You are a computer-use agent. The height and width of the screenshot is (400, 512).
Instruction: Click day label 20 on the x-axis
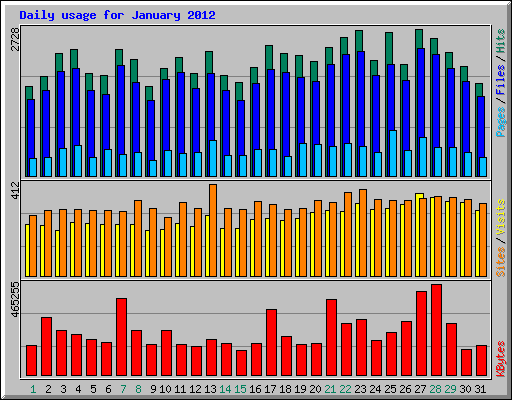point(315,389)
